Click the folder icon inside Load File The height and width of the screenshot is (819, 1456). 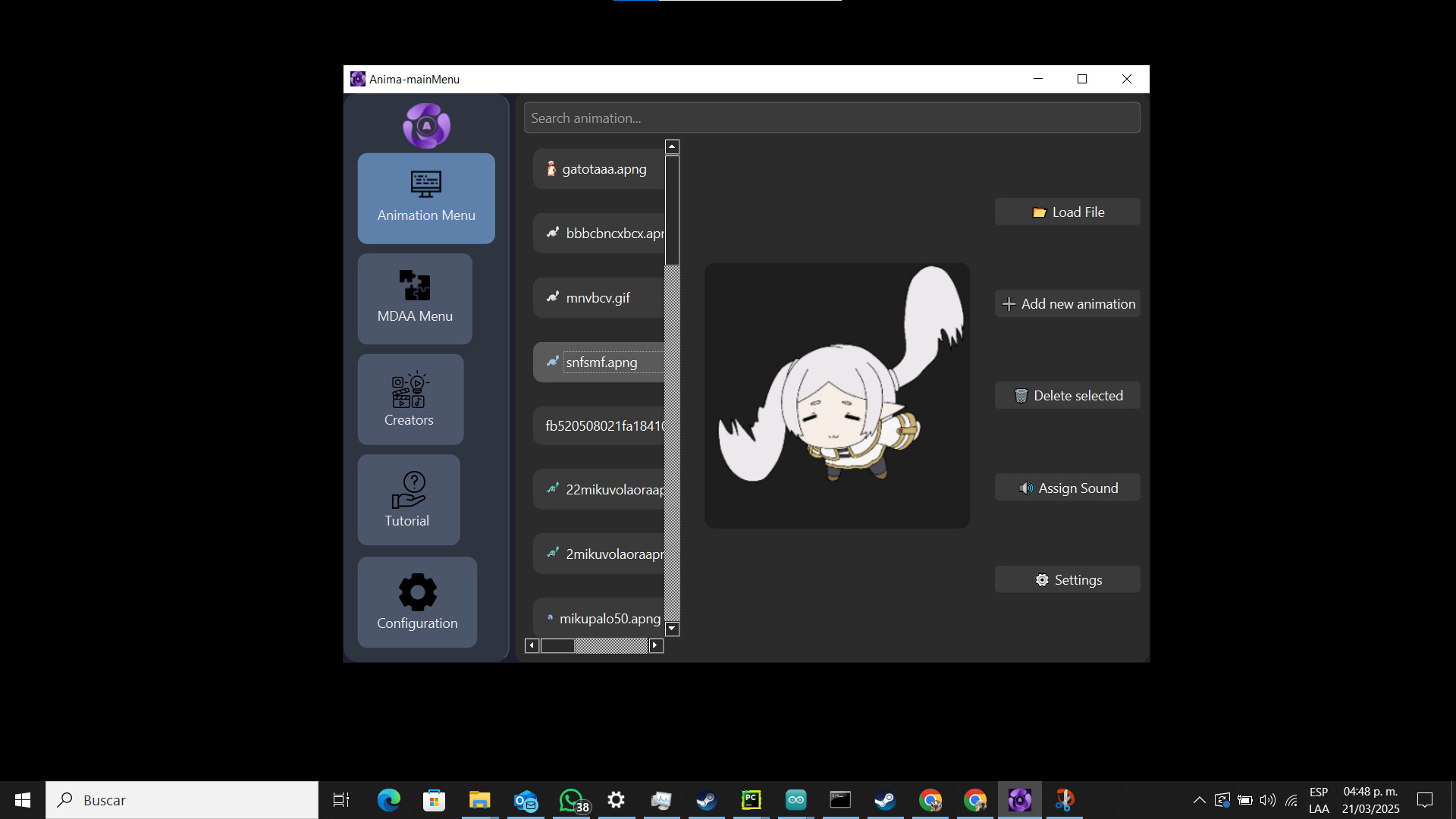pyautogui.click(x=1040, y=212)
